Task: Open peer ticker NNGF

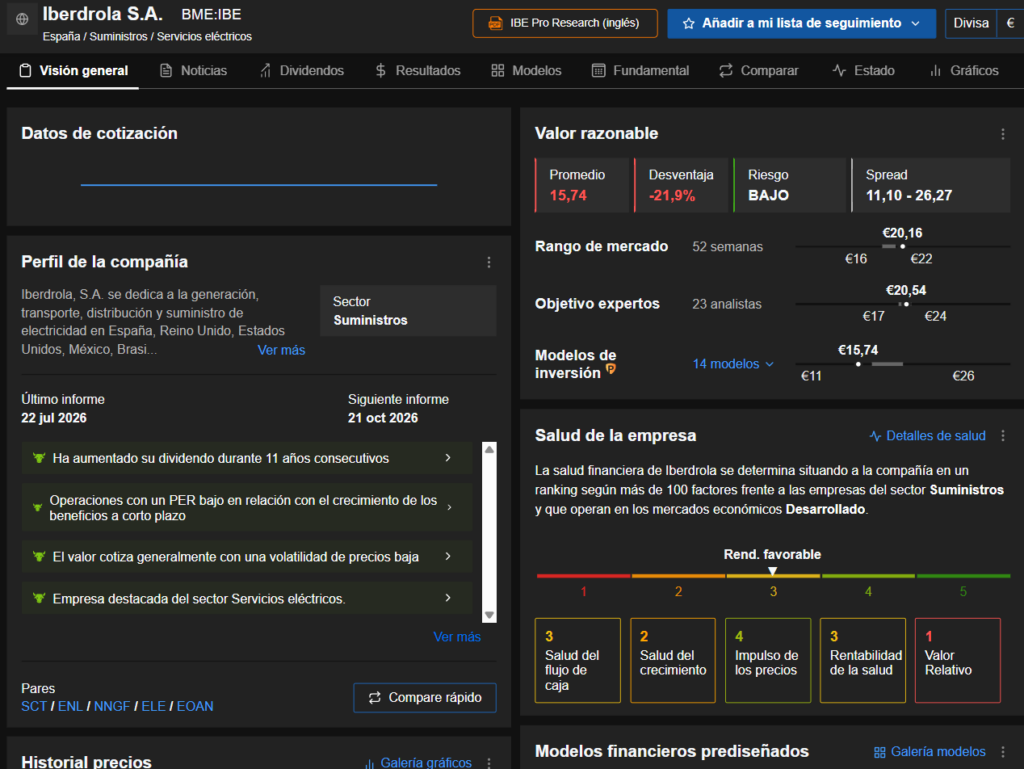Action: tap(112, 706)
